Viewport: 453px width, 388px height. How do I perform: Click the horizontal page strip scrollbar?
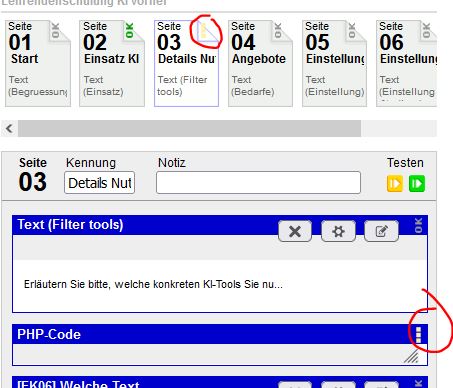point(189,128)
